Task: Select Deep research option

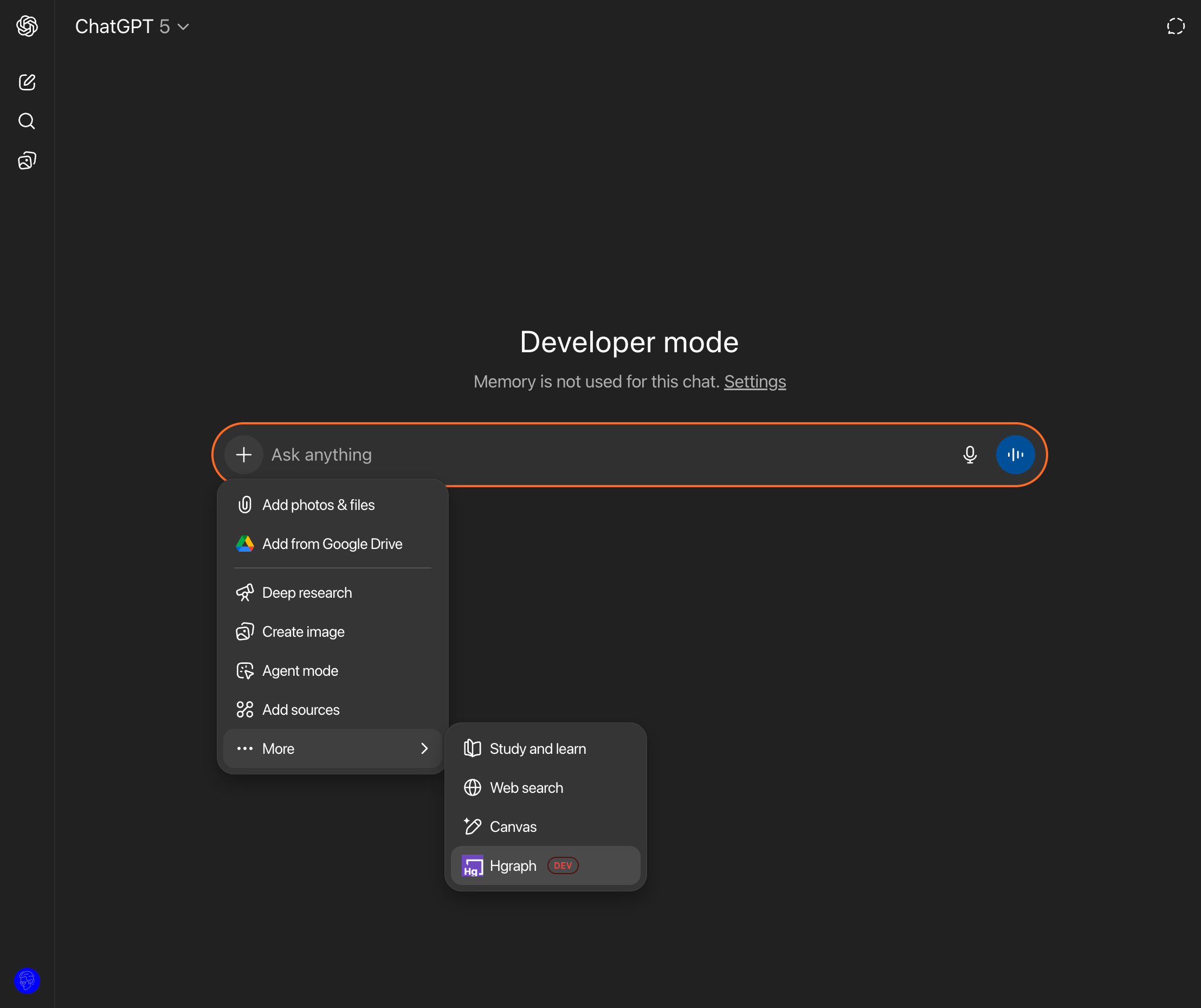Action: 307,593
